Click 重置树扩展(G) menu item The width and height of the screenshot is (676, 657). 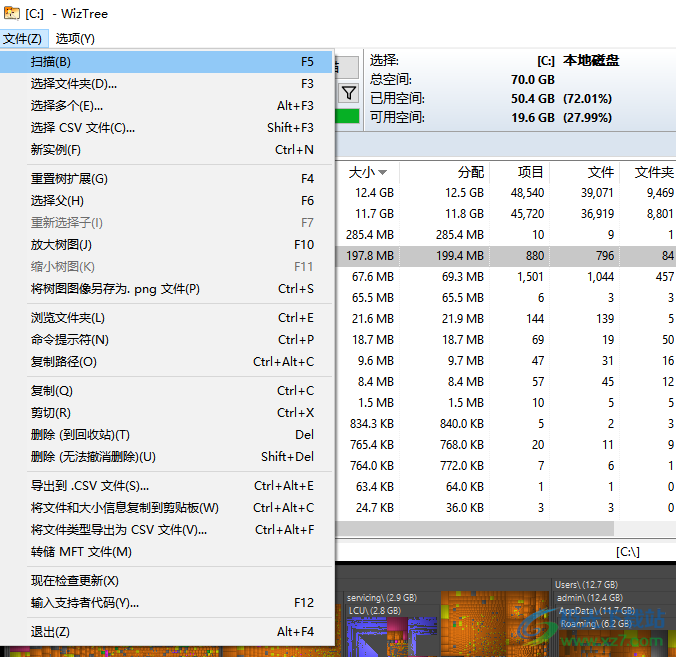[166, 178]
